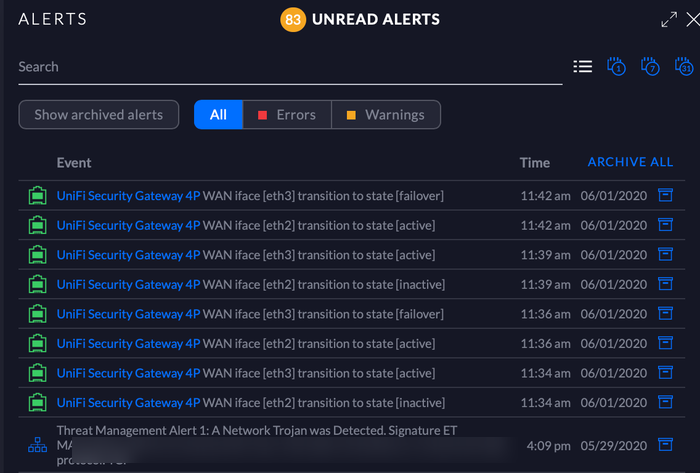Archive the 11:42 am eth3 failover alert
700x473 pixels.
(x=665, y=195)
